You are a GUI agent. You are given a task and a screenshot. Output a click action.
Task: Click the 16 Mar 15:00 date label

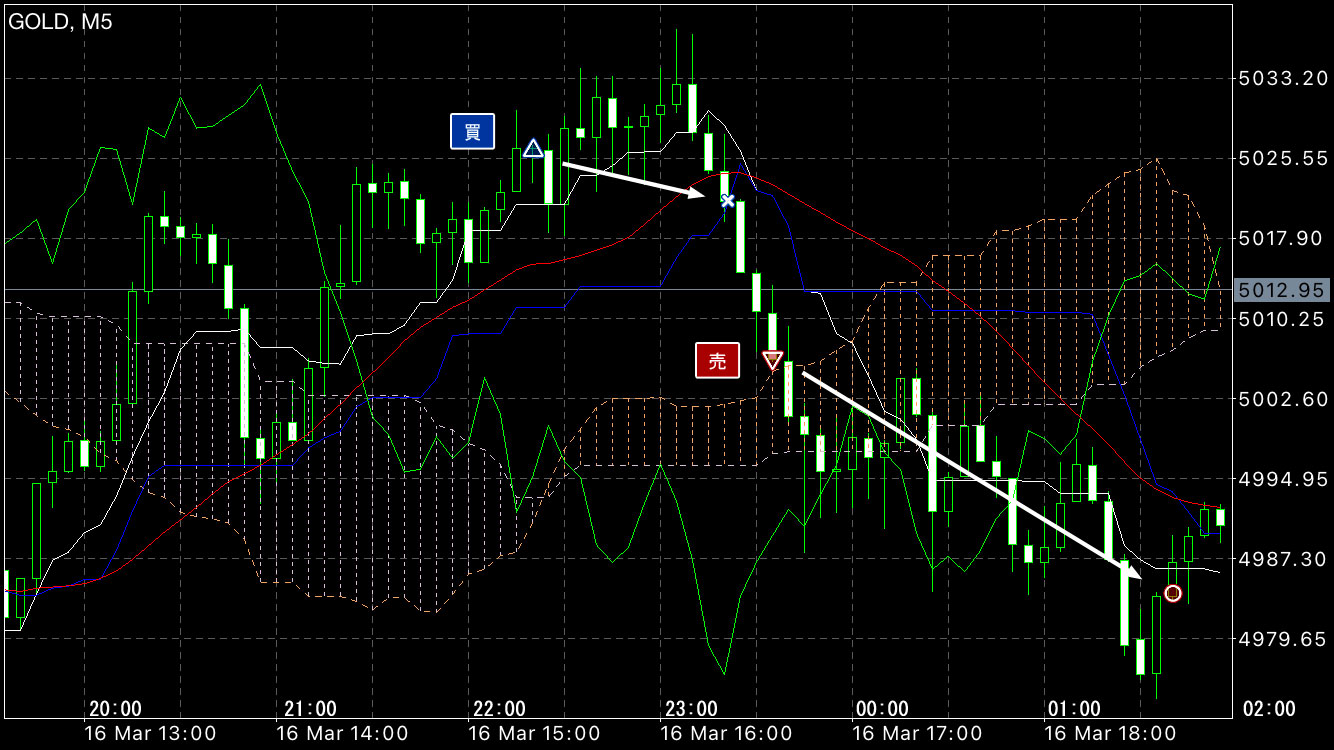pyautogui.click(x=534, y=733)
